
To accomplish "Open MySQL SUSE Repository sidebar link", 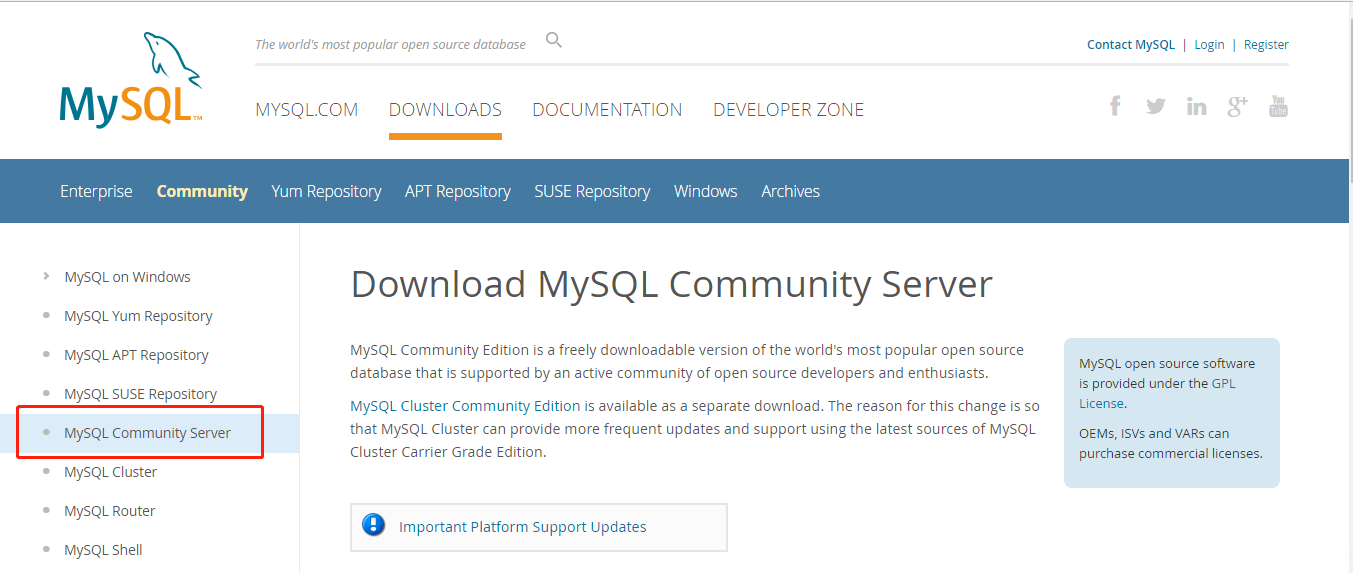I will 140,394.
